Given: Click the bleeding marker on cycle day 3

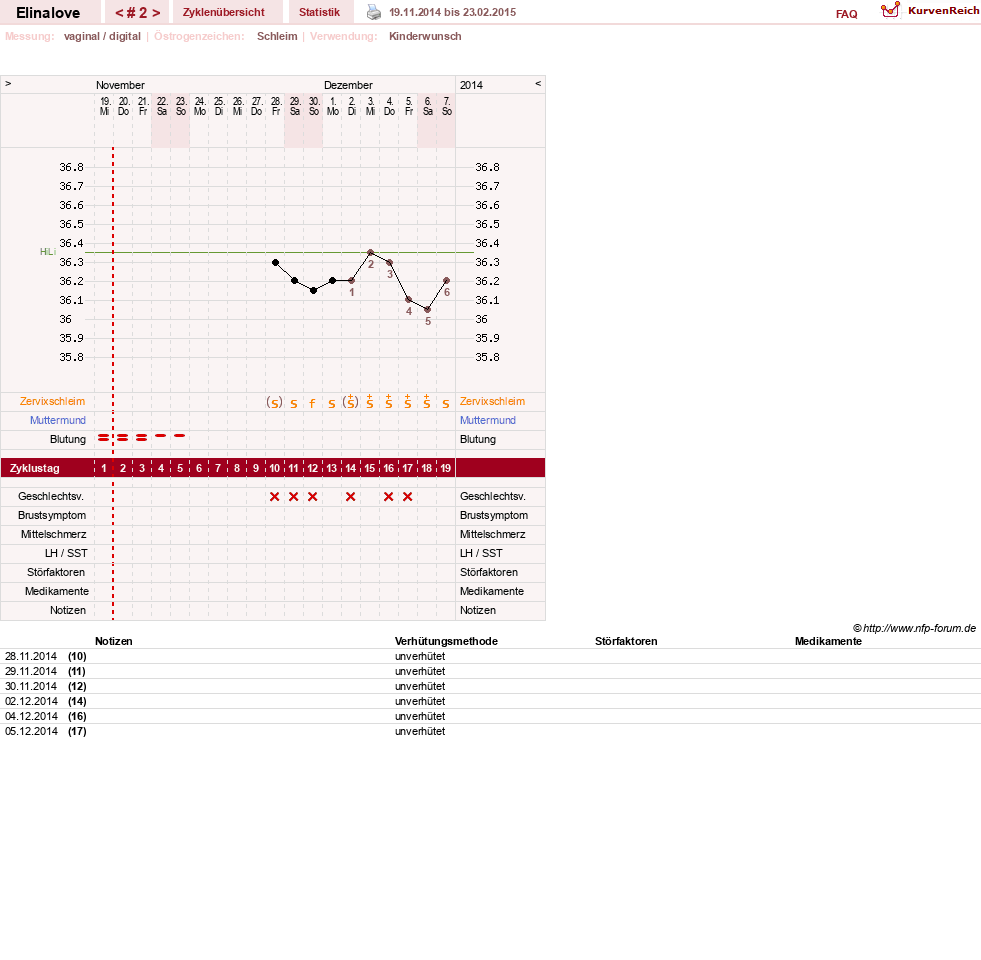Looking at the screenshot, I should (141, 437).
